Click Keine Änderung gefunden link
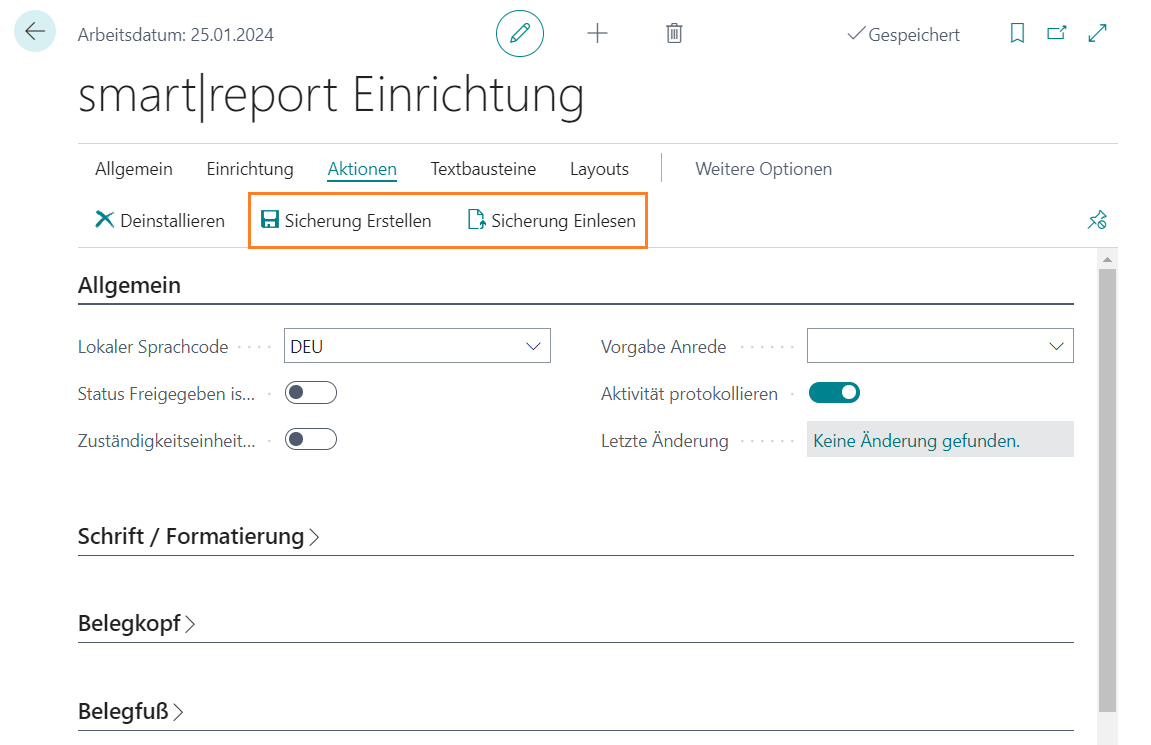This screenshot has width=1151, height=745. pyautogui.click(x=916, y=440)
